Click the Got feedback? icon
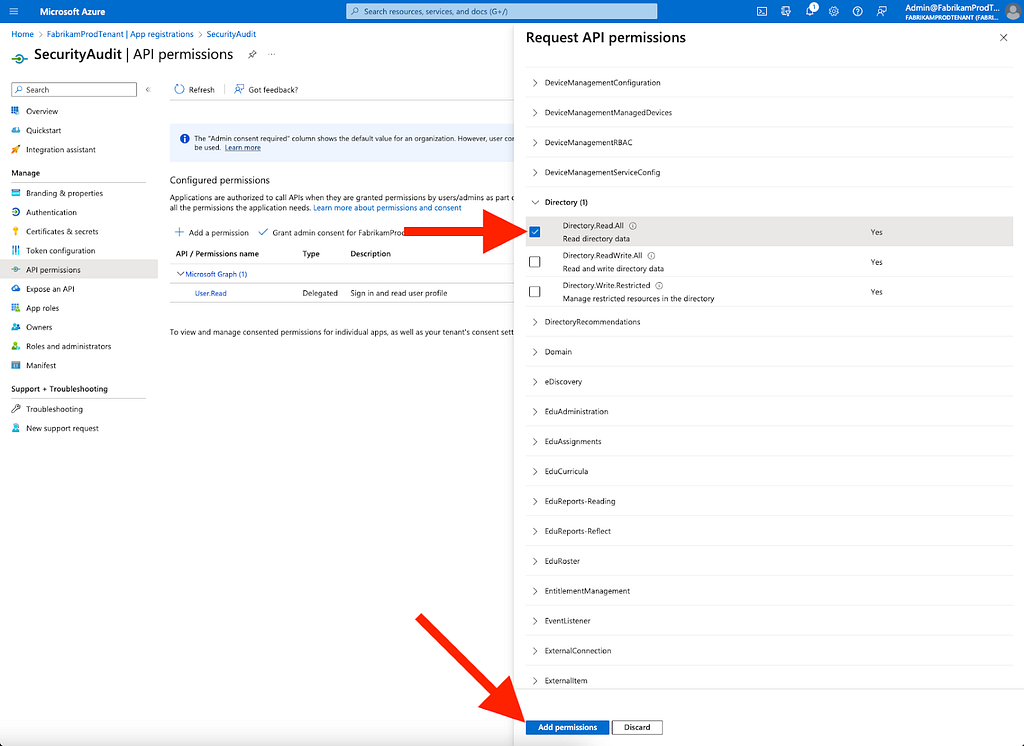This screenshot has width=1024, height=746. pos(239,89)
